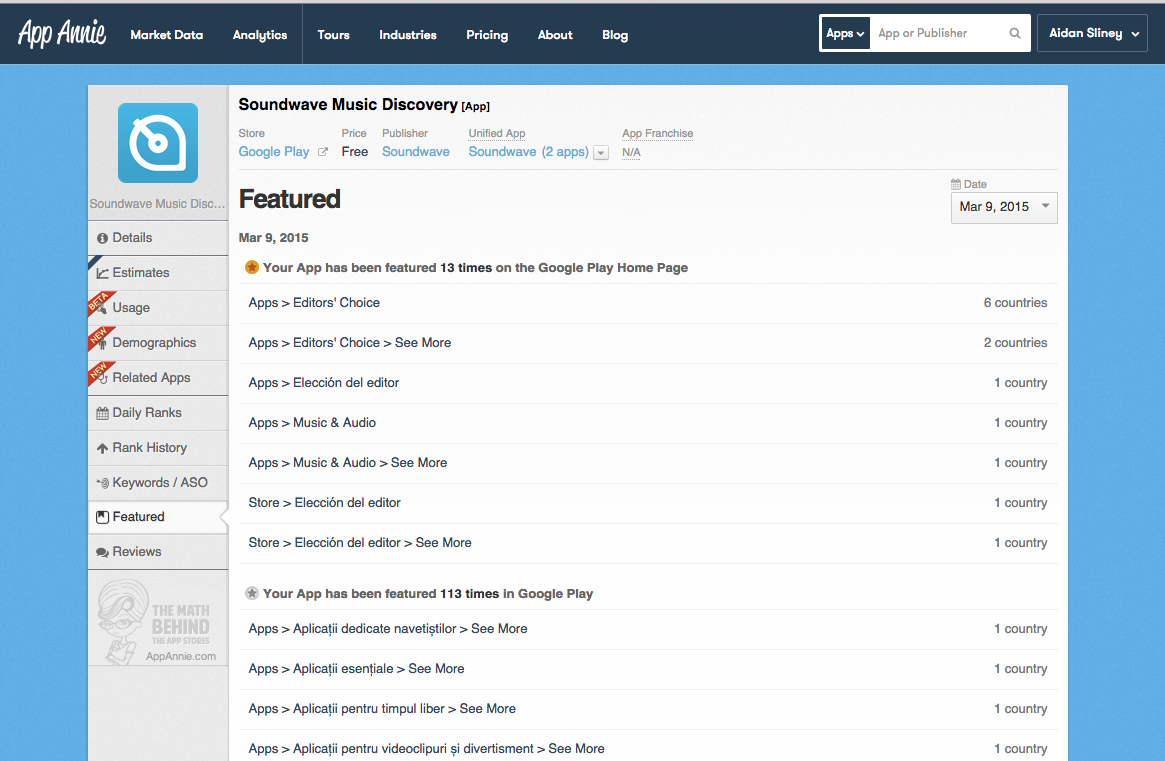Click the Reviews speech bubble icon

(x=102, y=552)
